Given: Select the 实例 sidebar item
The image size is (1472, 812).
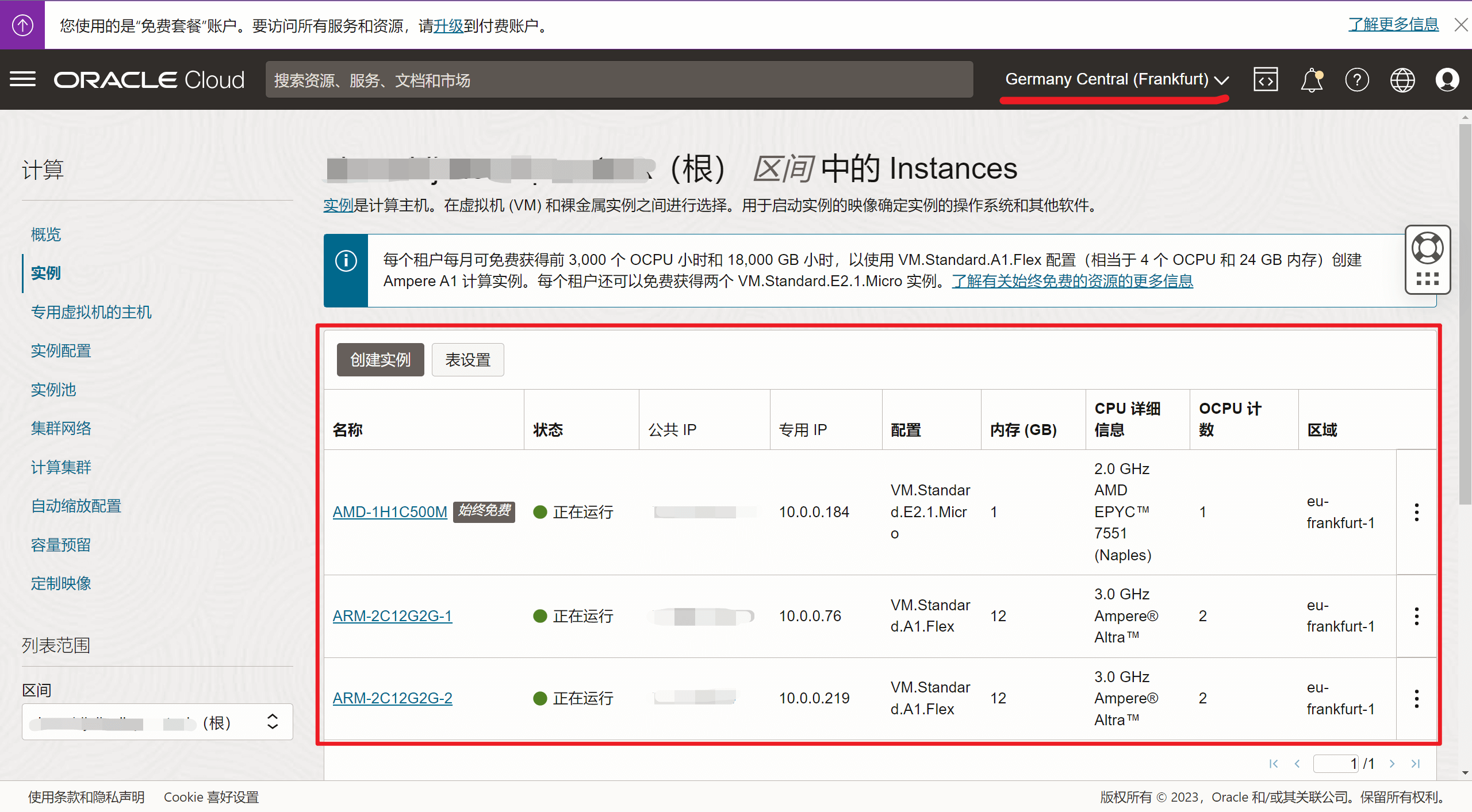Looking at the screenshot, I should [46, 273].
